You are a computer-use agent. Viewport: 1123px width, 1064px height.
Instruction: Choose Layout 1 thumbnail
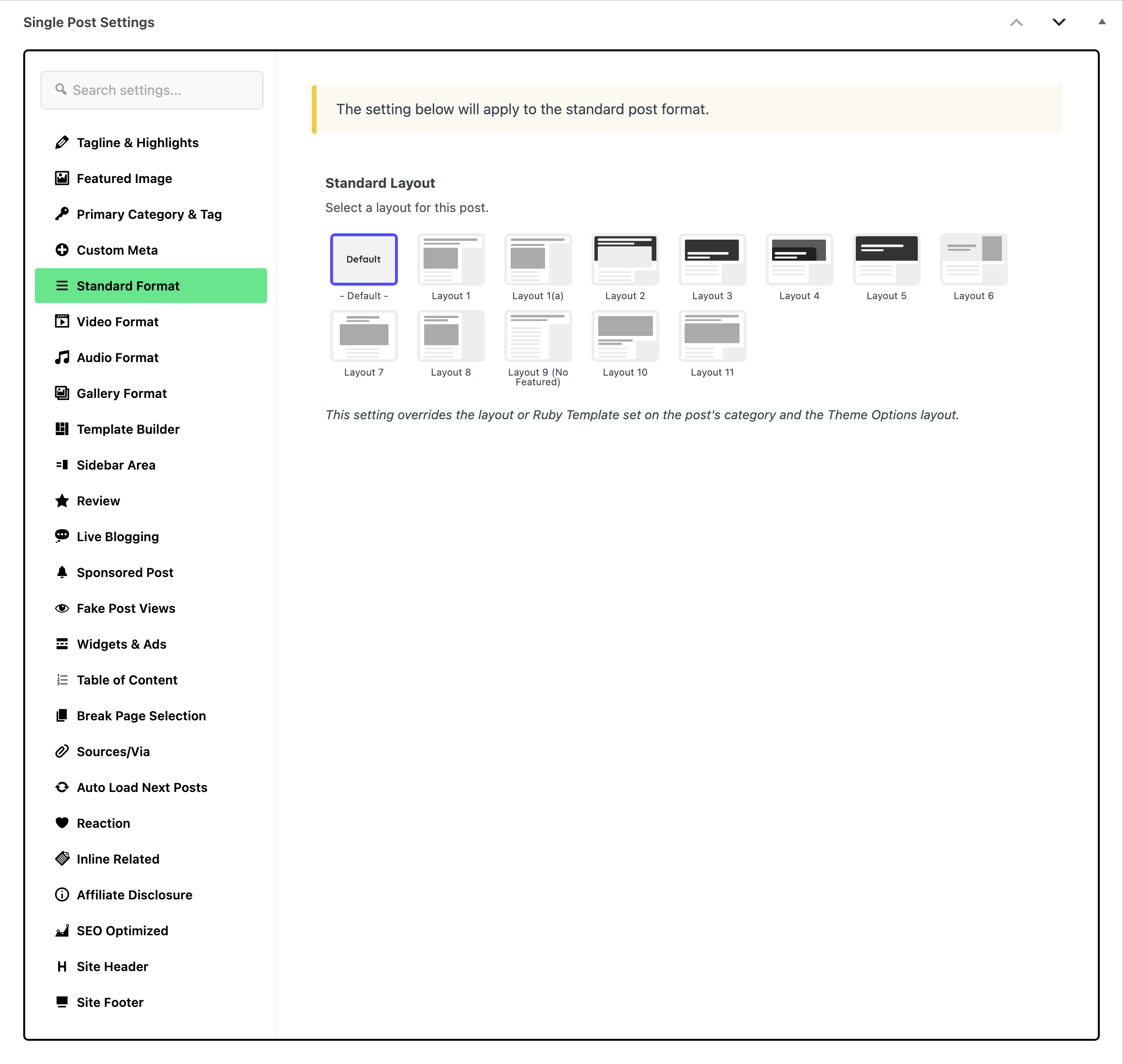pos(451,259)
